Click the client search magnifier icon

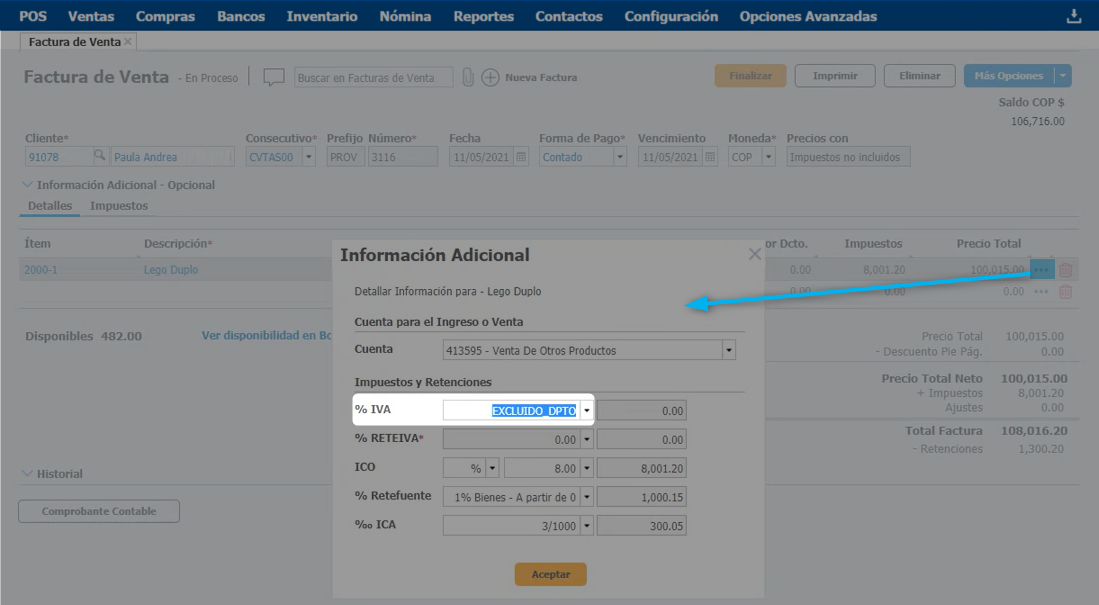[99, 157]
